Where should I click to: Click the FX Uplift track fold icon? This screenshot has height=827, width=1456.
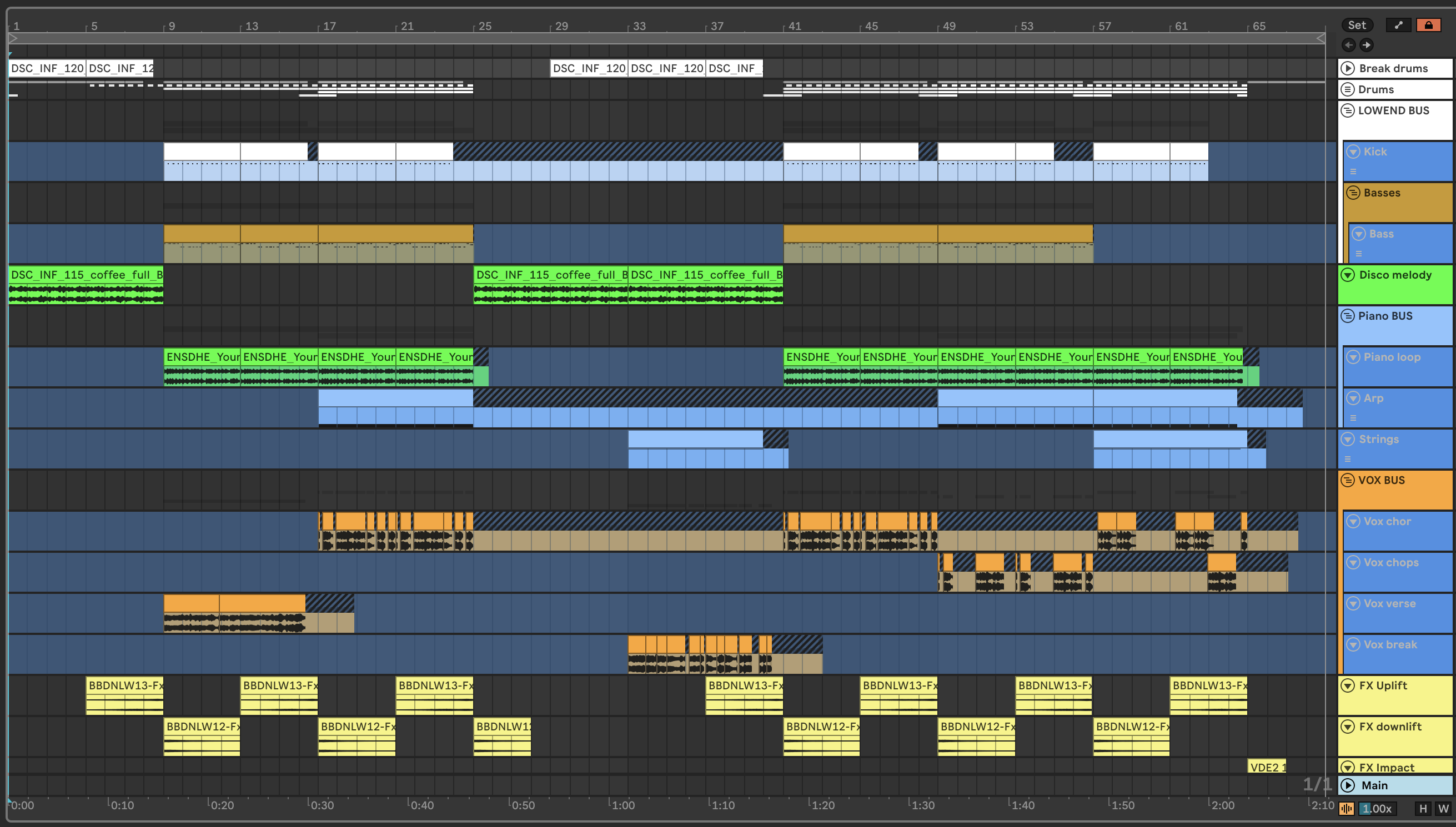(x=1348, y=685)
